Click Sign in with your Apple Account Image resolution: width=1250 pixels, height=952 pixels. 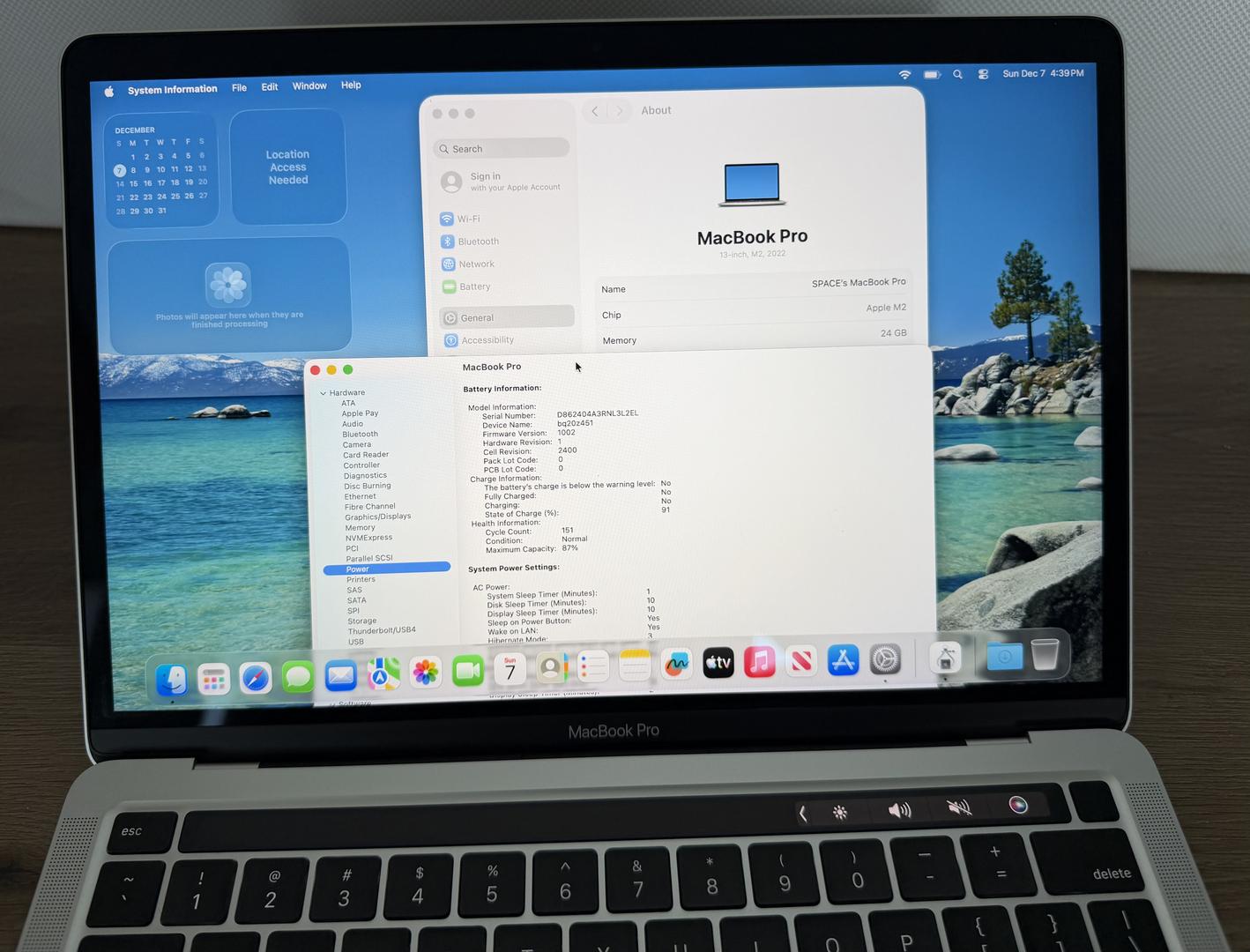pyautogui.click(x=502, y=182)
